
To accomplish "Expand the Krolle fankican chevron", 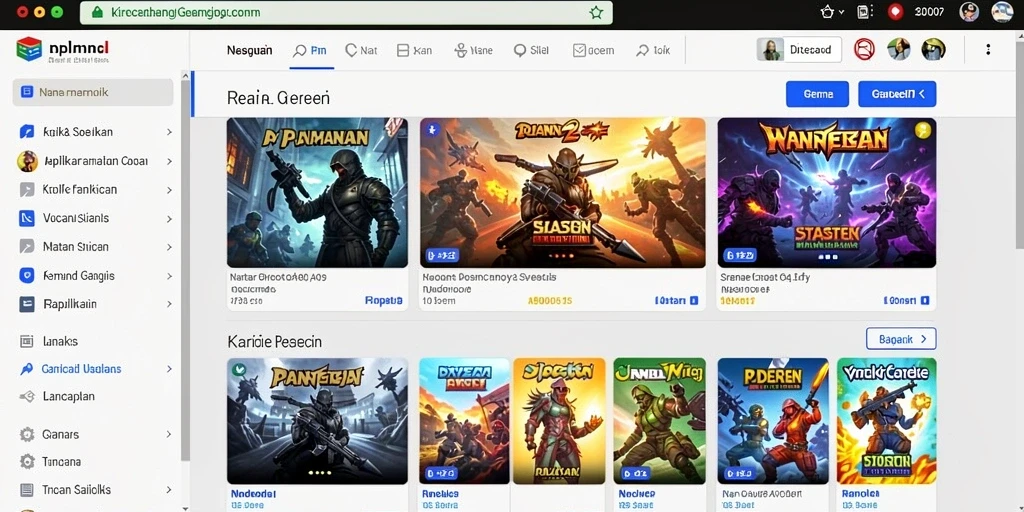I will point(169,190).
